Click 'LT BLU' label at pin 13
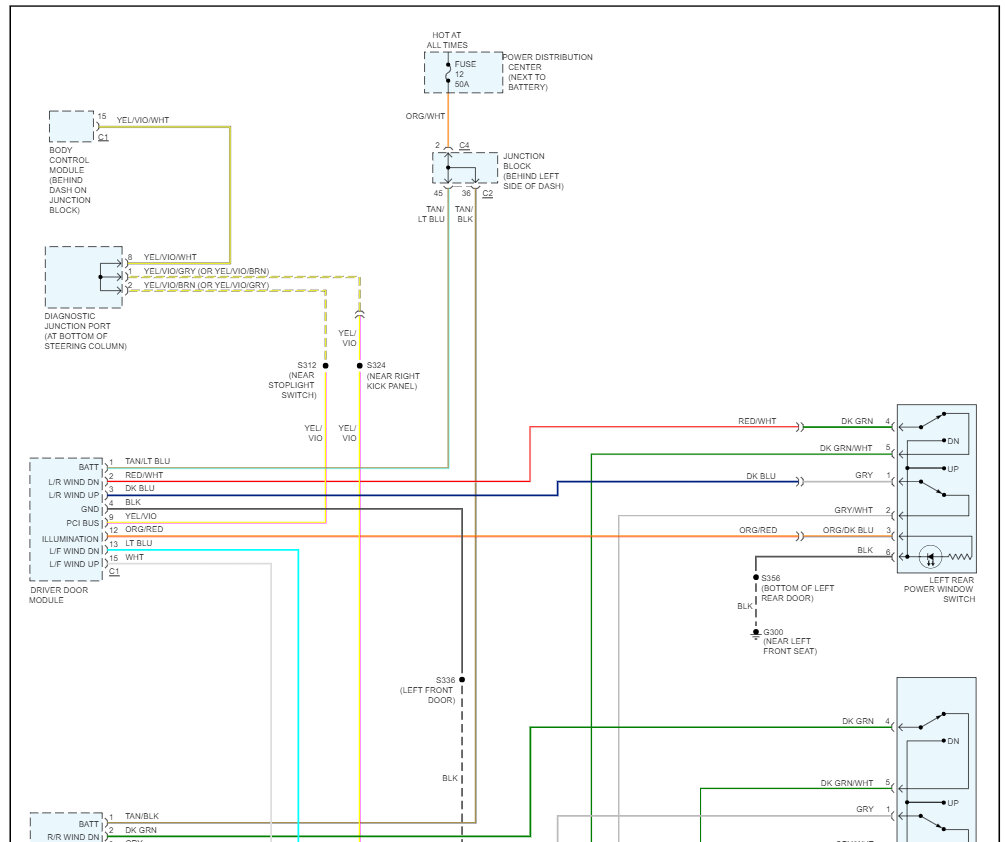Image resolution: width=1005 pixels, height=842 pixels. 138,543
